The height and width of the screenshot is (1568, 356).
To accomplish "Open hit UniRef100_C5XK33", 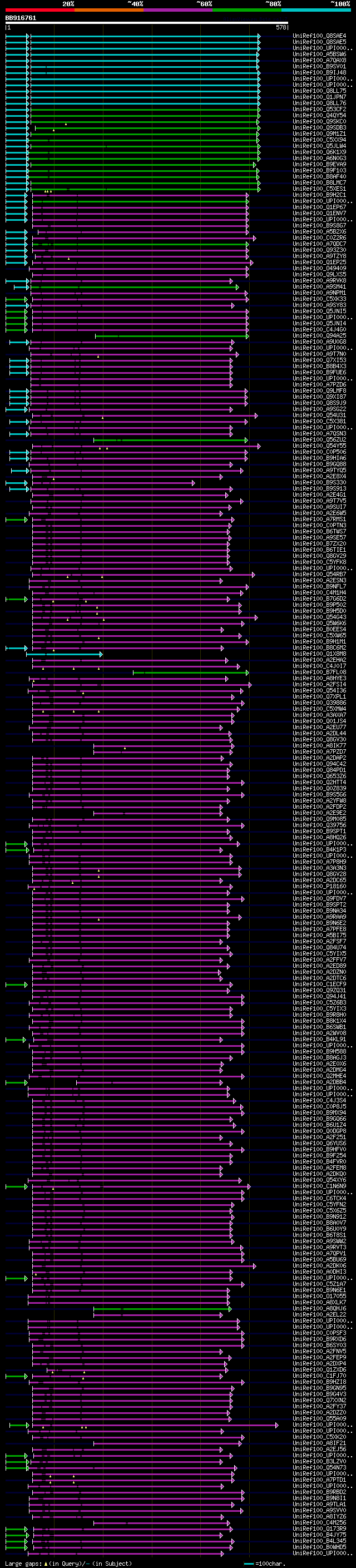I will point(319,299).
